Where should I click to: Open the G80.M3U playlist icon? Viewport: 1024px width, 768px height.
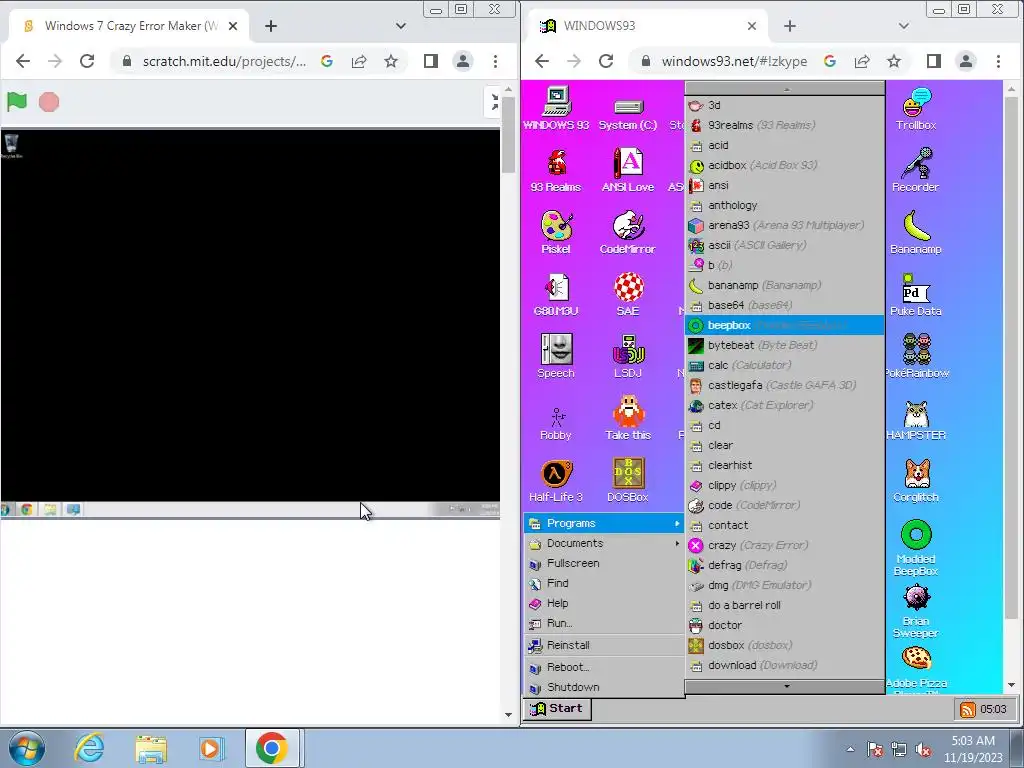556,295
